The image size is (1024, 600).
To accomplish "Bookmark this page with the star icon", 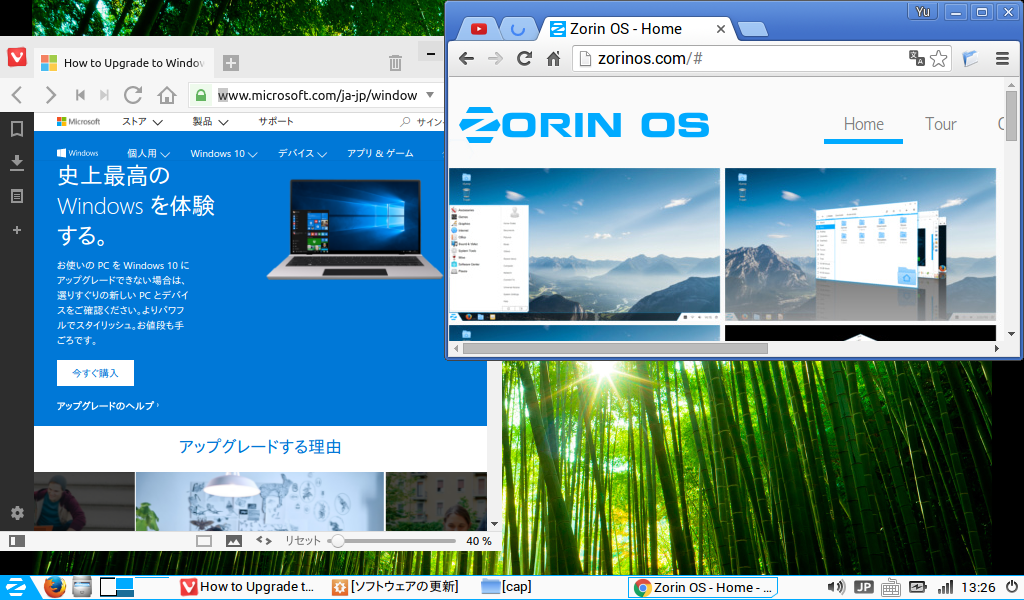I will 938,59.
